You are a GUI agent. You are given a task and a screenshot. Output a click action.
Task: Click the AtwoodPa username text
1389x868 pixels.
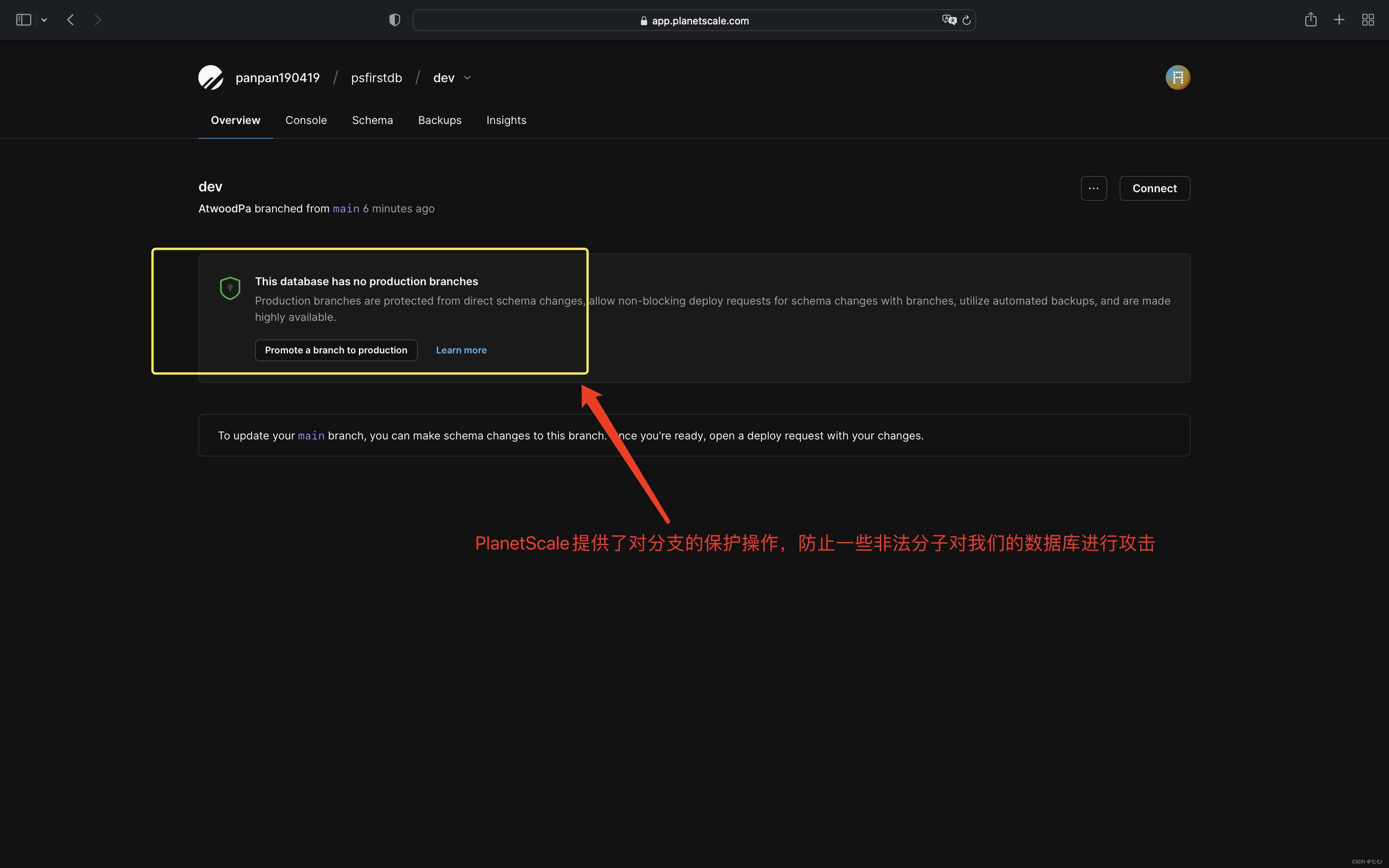pos(224,209)
